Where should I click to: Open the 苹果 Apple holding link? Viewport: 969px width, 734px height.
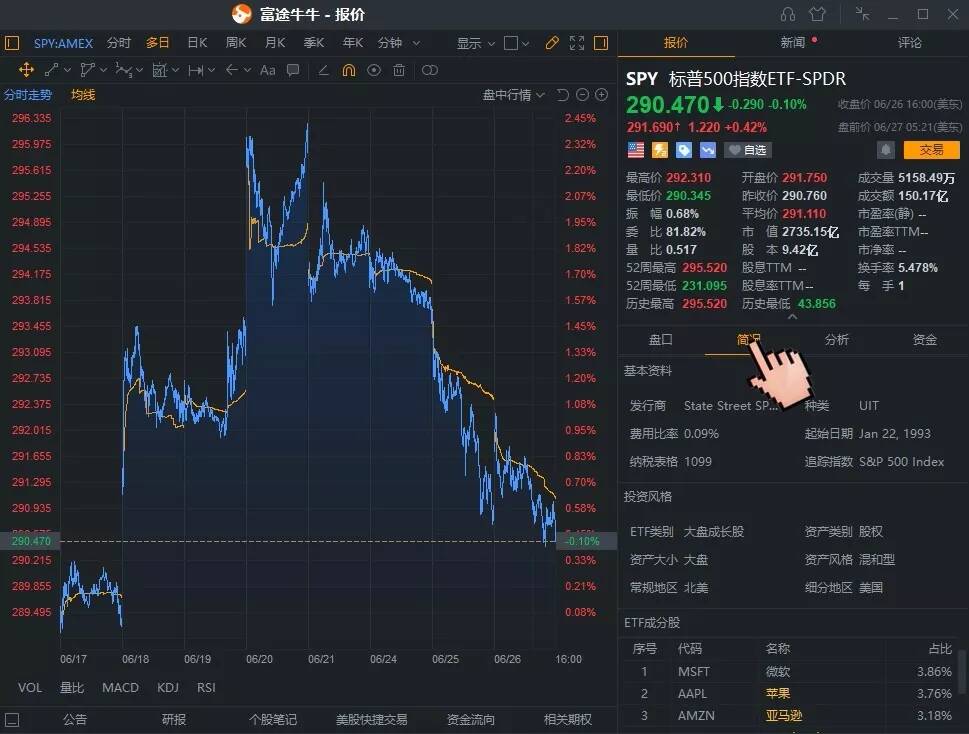[777, 693]
